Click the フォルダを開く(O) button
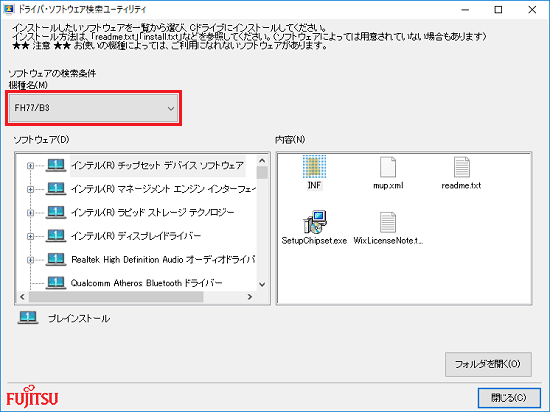This screenshot has height=412, width=550. 488,364
